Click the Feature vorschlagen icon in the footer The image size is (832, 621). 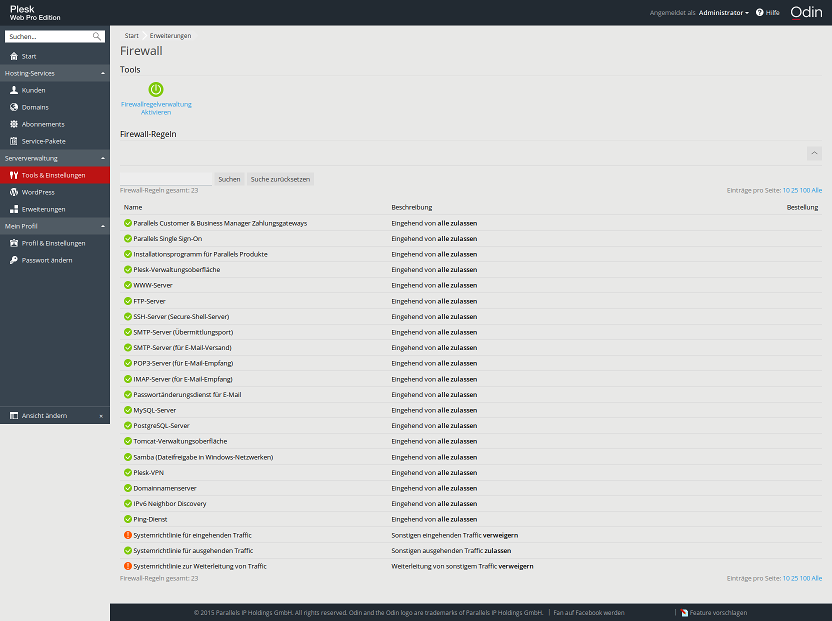[x=684, y=613]
